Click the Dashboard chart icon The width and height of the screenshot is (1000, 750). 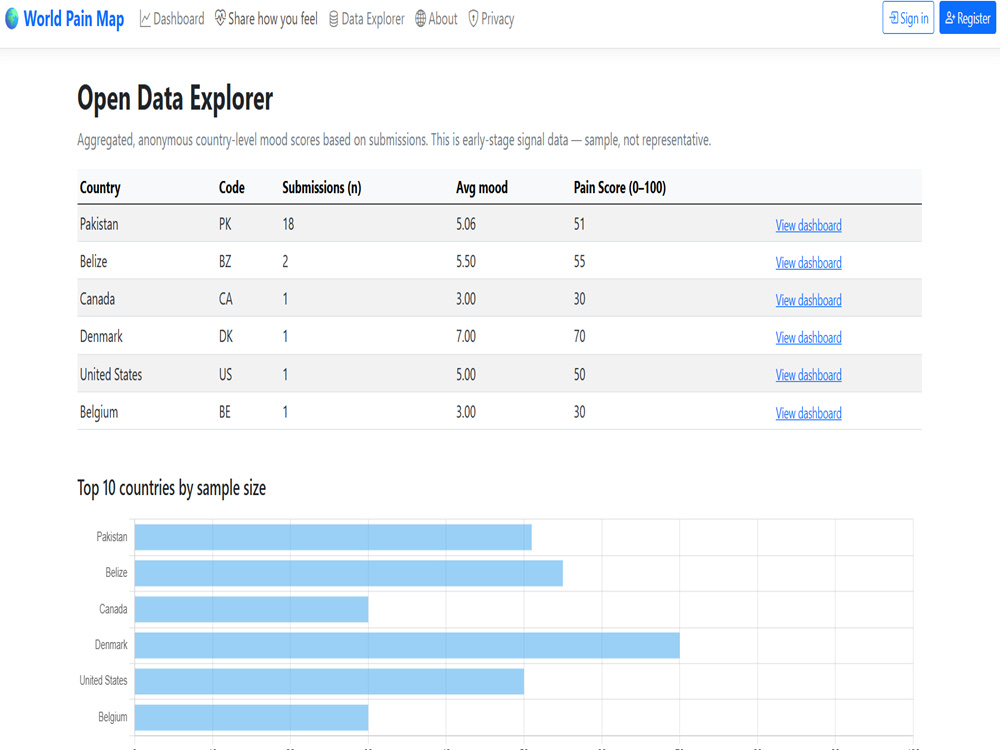145,19
